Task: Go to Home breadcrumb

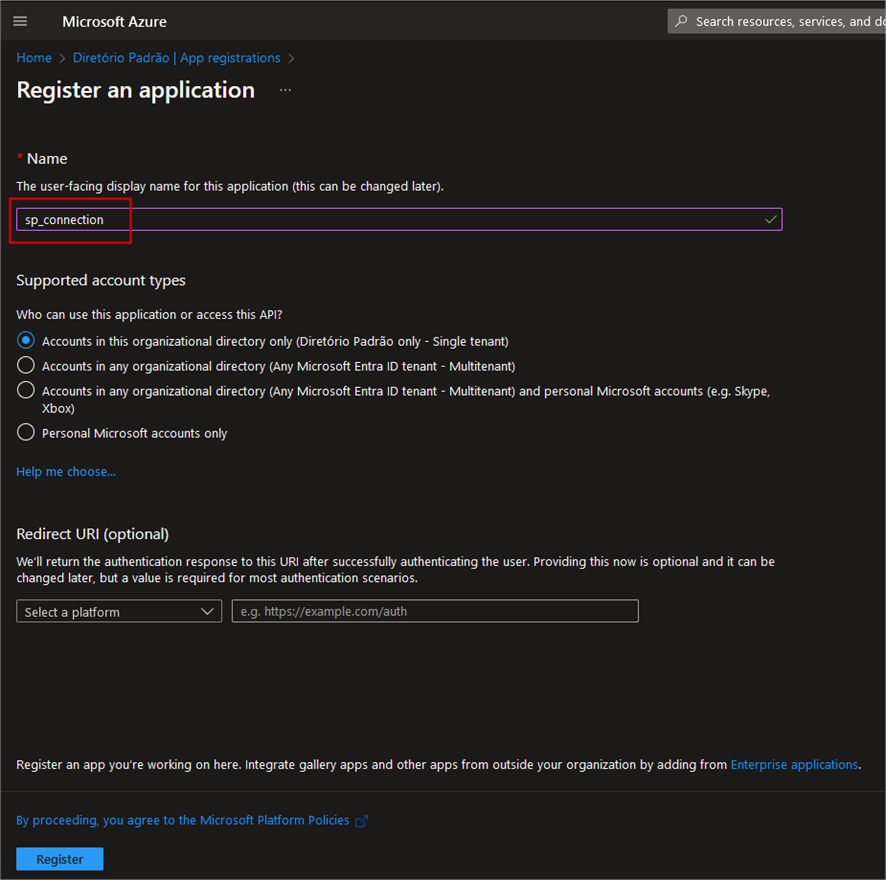Action: [x=34, y=58]
